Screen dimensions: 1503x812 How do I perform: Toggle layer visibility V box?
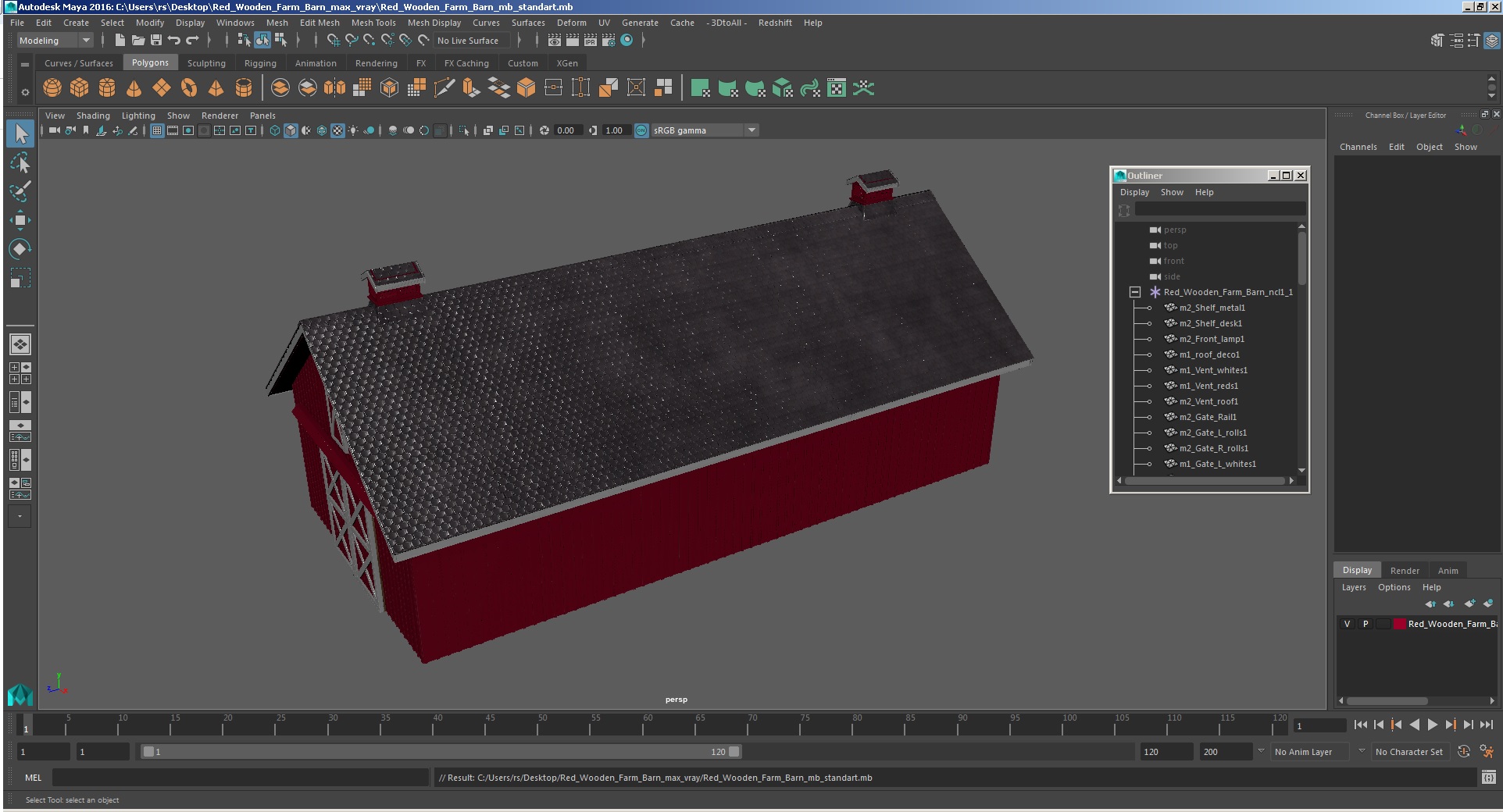[1347, 624]
